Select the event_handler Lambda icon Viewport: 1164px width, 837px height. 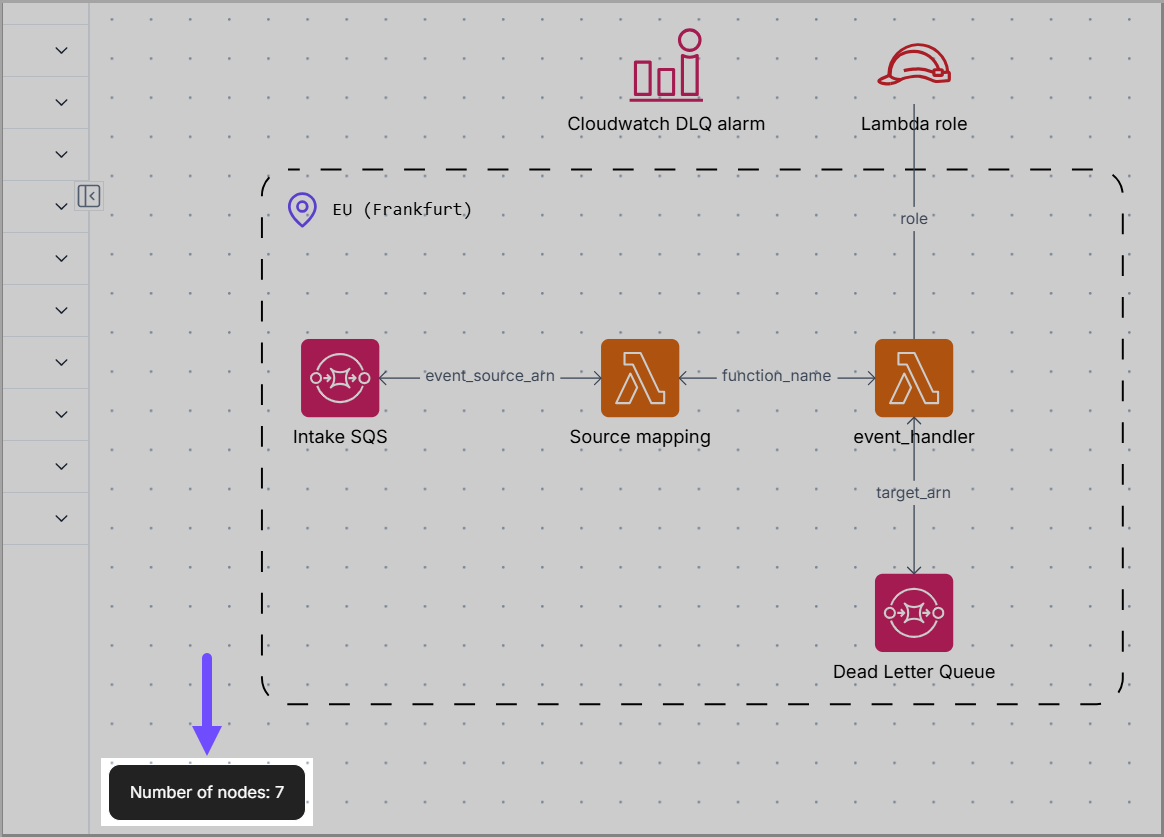click(913, 378)
